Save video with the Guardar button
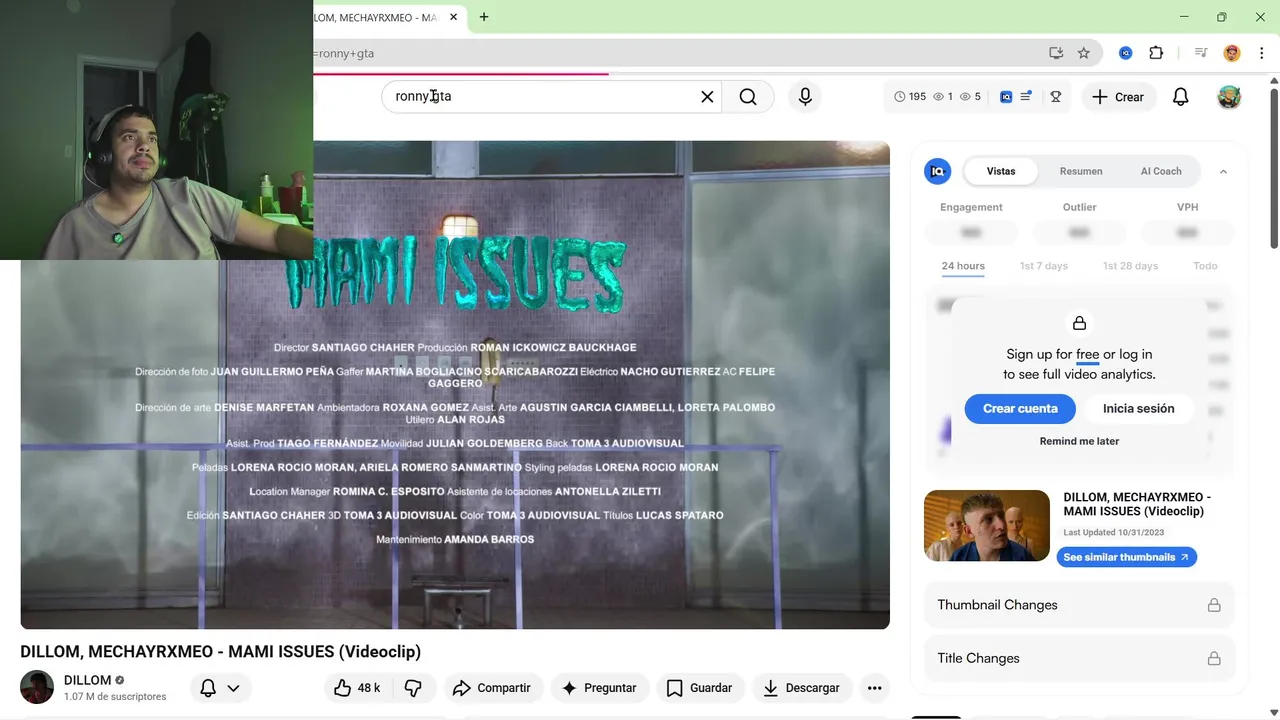This screenshot has height=720, width=1280. coord(699,688)
